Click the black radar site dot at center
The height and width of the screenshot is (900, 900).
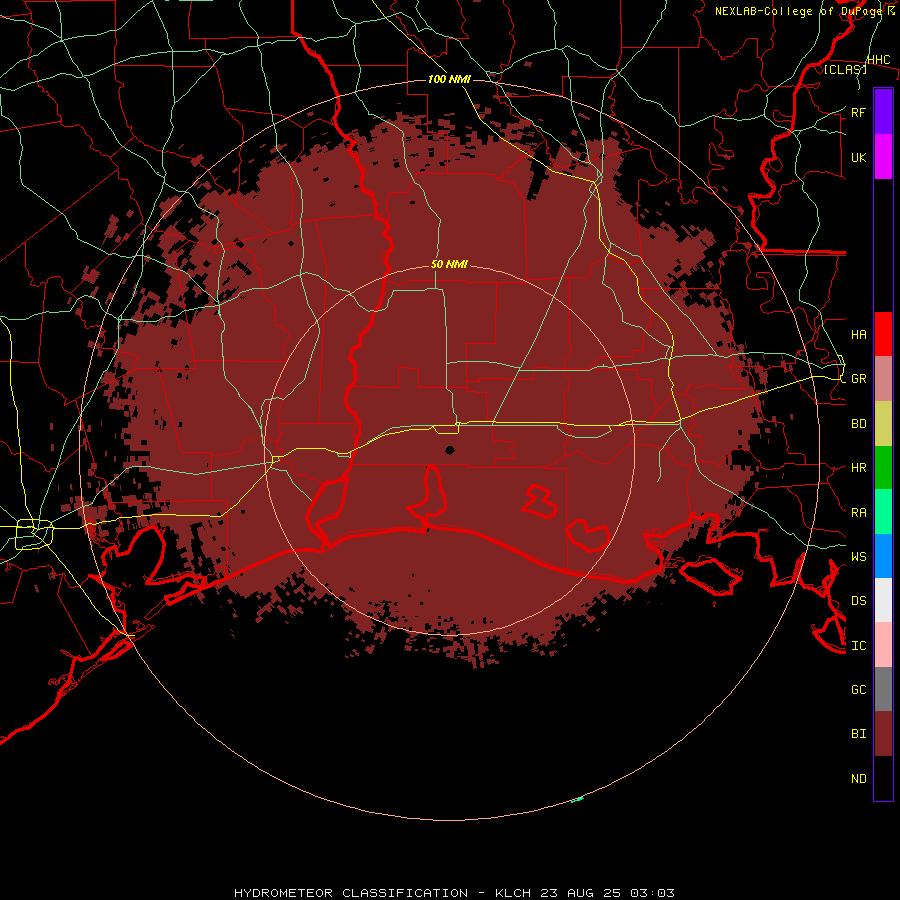[x=449, y=450]
